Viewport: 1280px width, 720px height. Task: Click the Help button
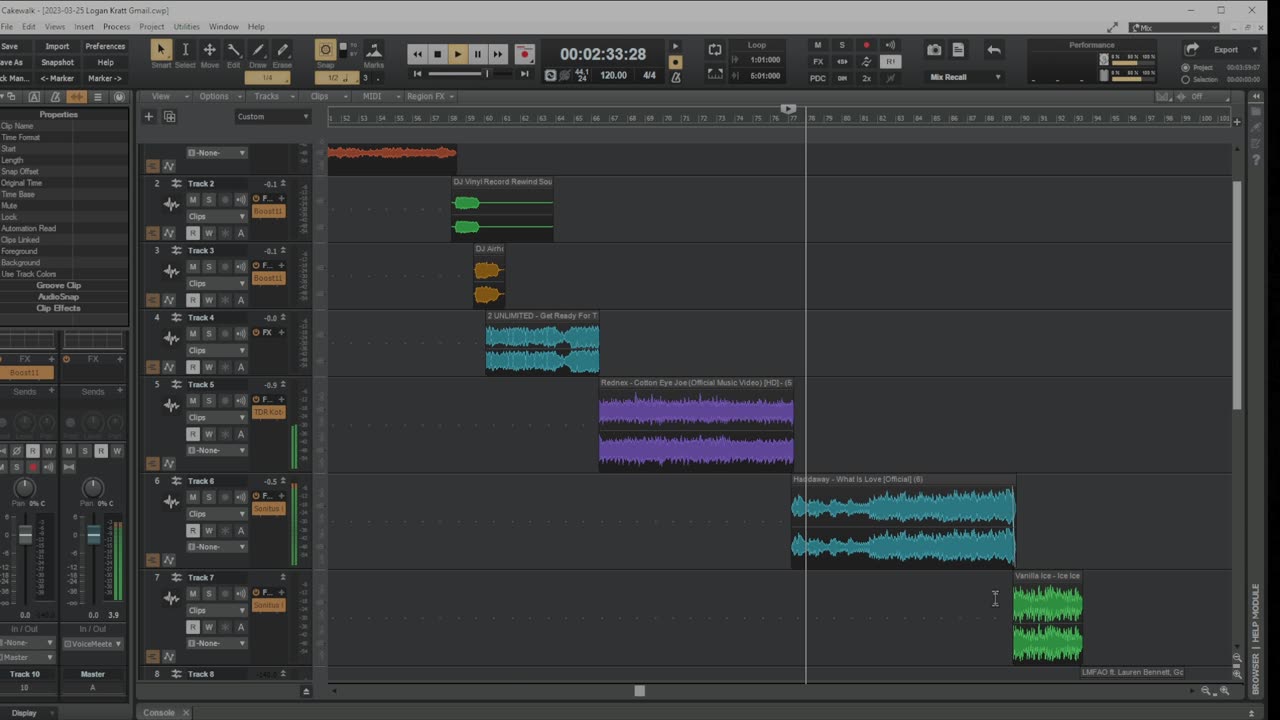click(105, 62)
